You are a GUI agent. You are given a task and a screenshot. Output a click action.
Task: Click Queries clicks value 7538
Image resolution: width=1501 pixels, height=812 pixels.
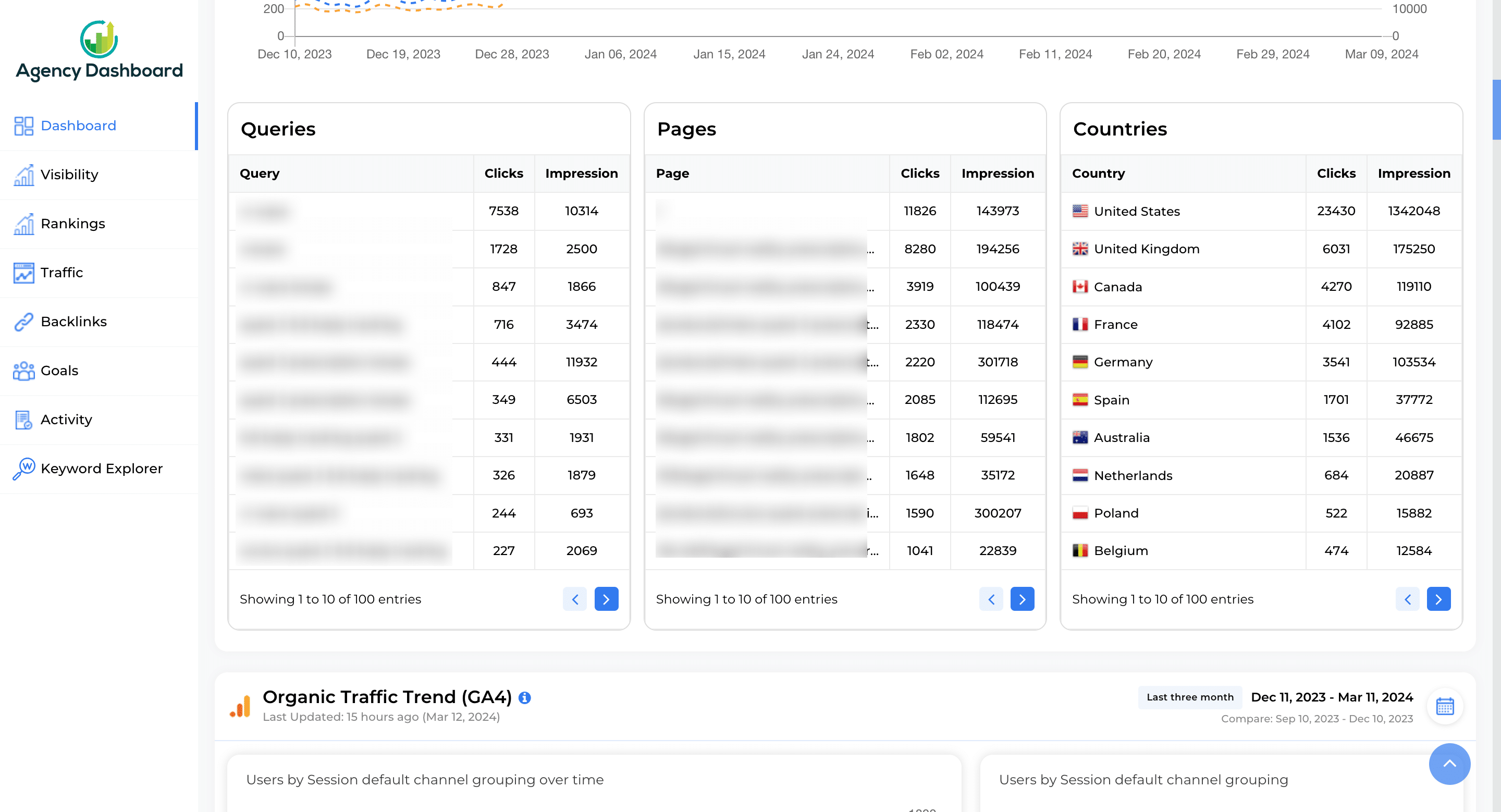(x=503, y=211)
